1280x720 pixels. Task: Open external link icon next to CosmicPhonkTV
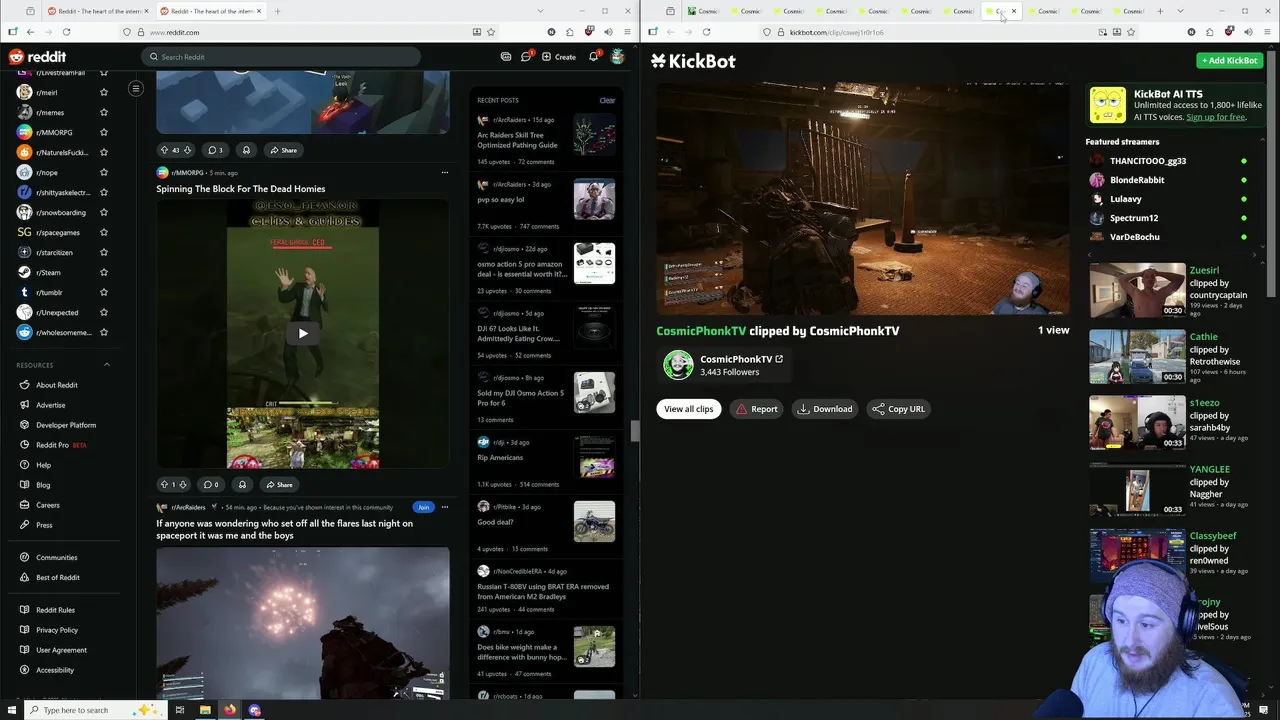[x=779, y=359]
